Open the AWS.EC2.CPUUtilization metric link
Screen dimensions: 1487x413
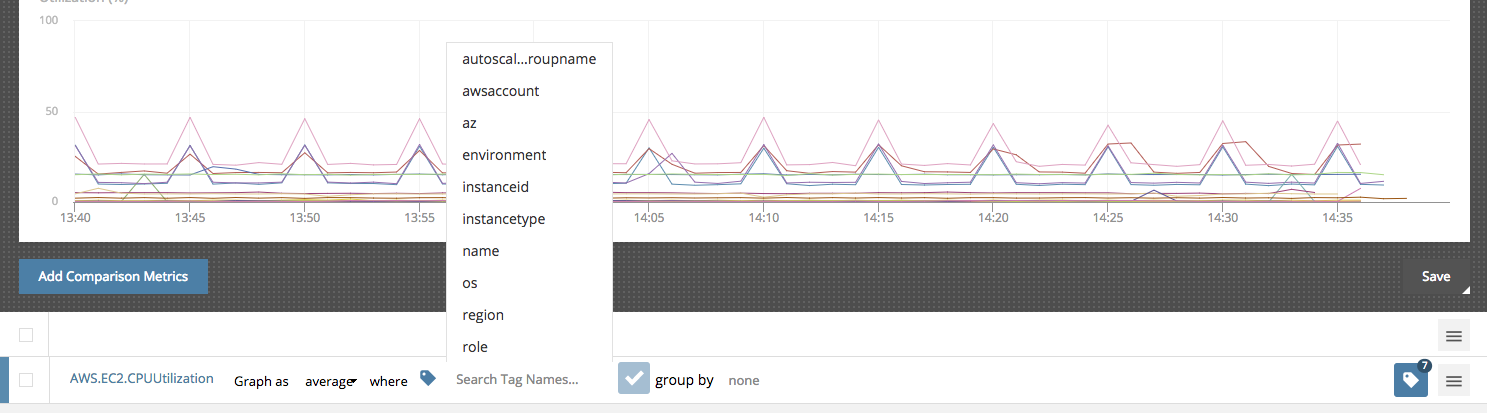(x=142, y=379)
